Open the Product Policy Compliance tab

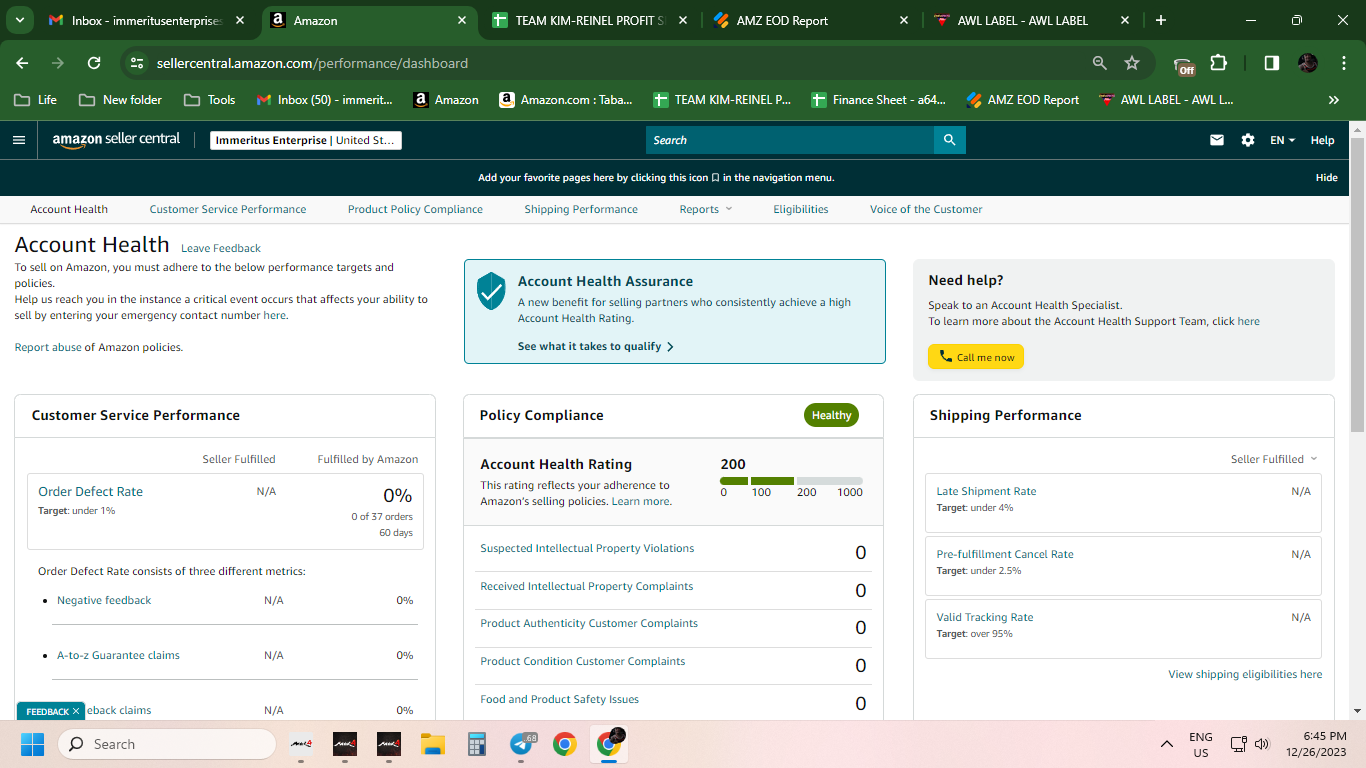(415, 209)
